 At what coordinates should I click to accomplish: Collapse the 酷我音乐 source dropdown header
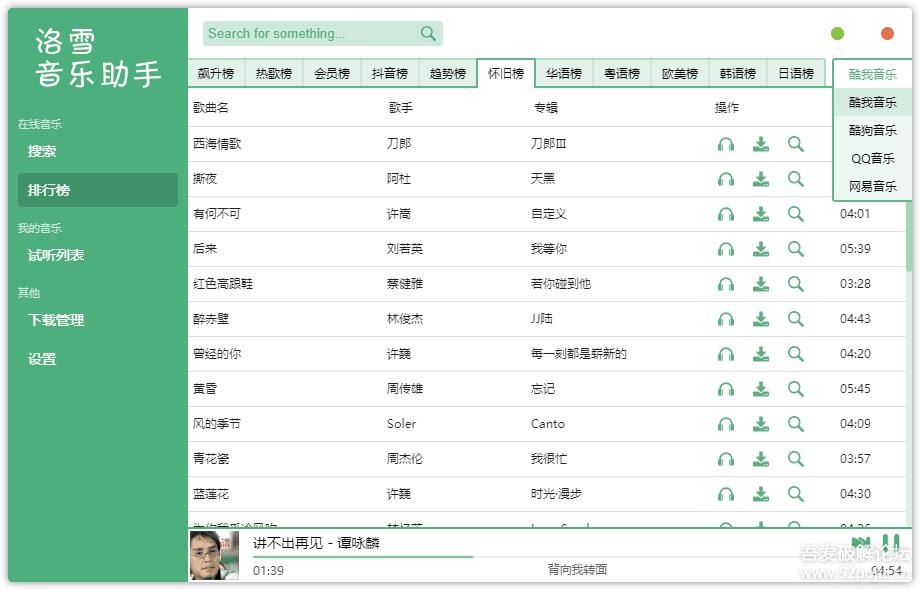872,74
